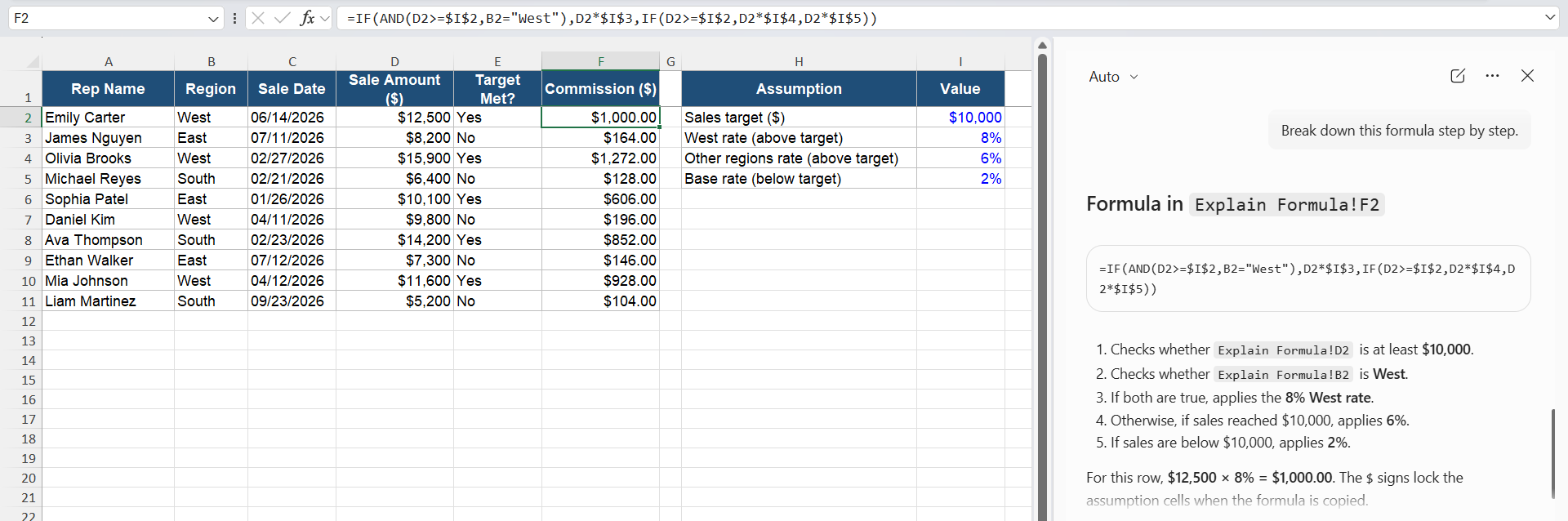
Task: Click the worksheet vertical scrollbar thumb
Action: [1042, 286]
